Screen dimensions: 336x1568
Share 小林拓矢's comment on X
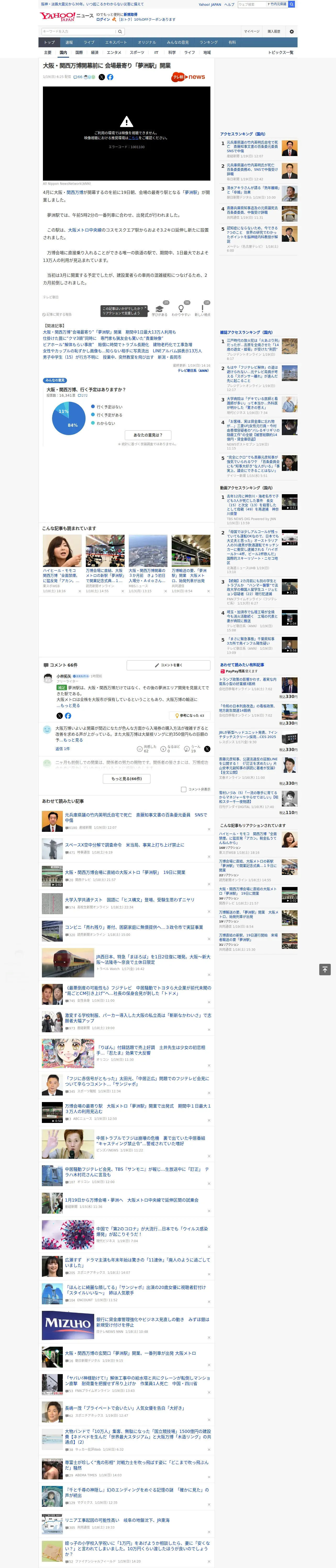coord(59,716)
